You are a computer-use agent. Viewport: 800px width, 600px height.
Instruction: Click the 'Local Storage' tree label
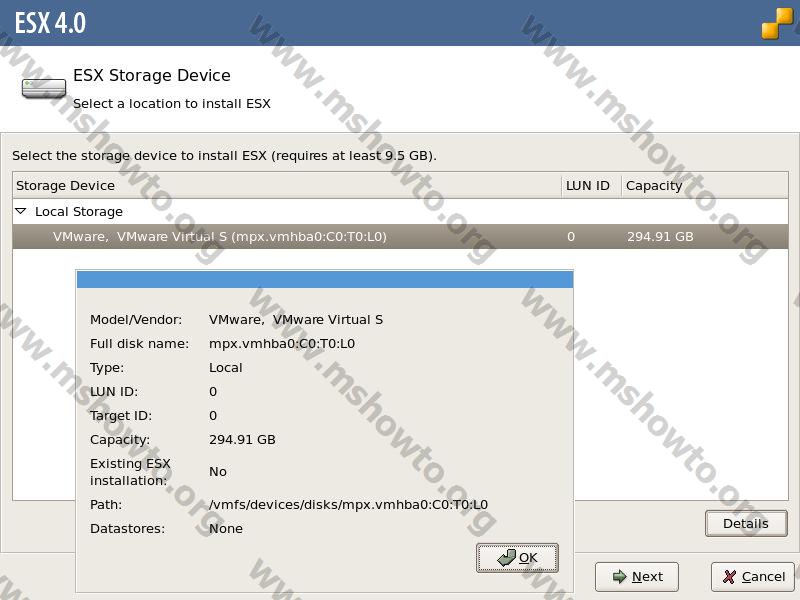coord(79,211)
